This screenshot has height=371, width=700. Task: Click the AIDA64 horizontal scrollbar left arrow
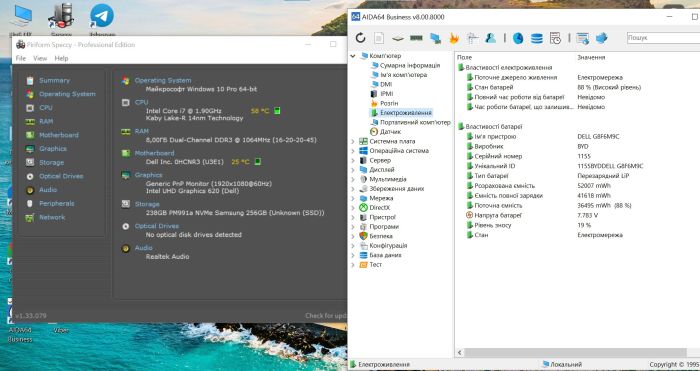click(x=460, y=353)
